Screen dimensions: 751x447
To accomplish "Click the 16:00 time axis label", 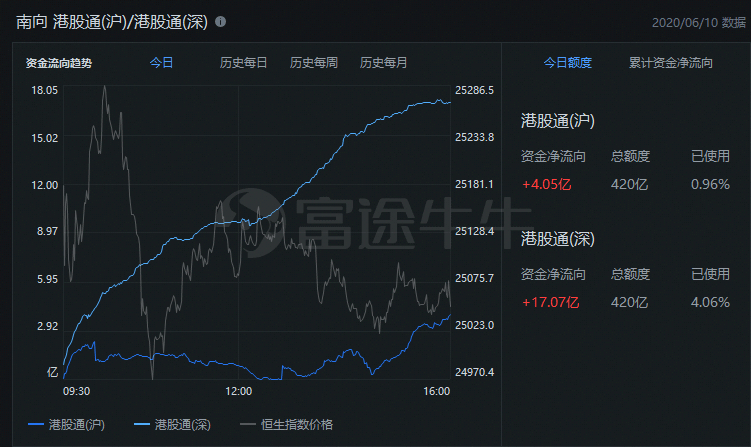I will 436,391.
